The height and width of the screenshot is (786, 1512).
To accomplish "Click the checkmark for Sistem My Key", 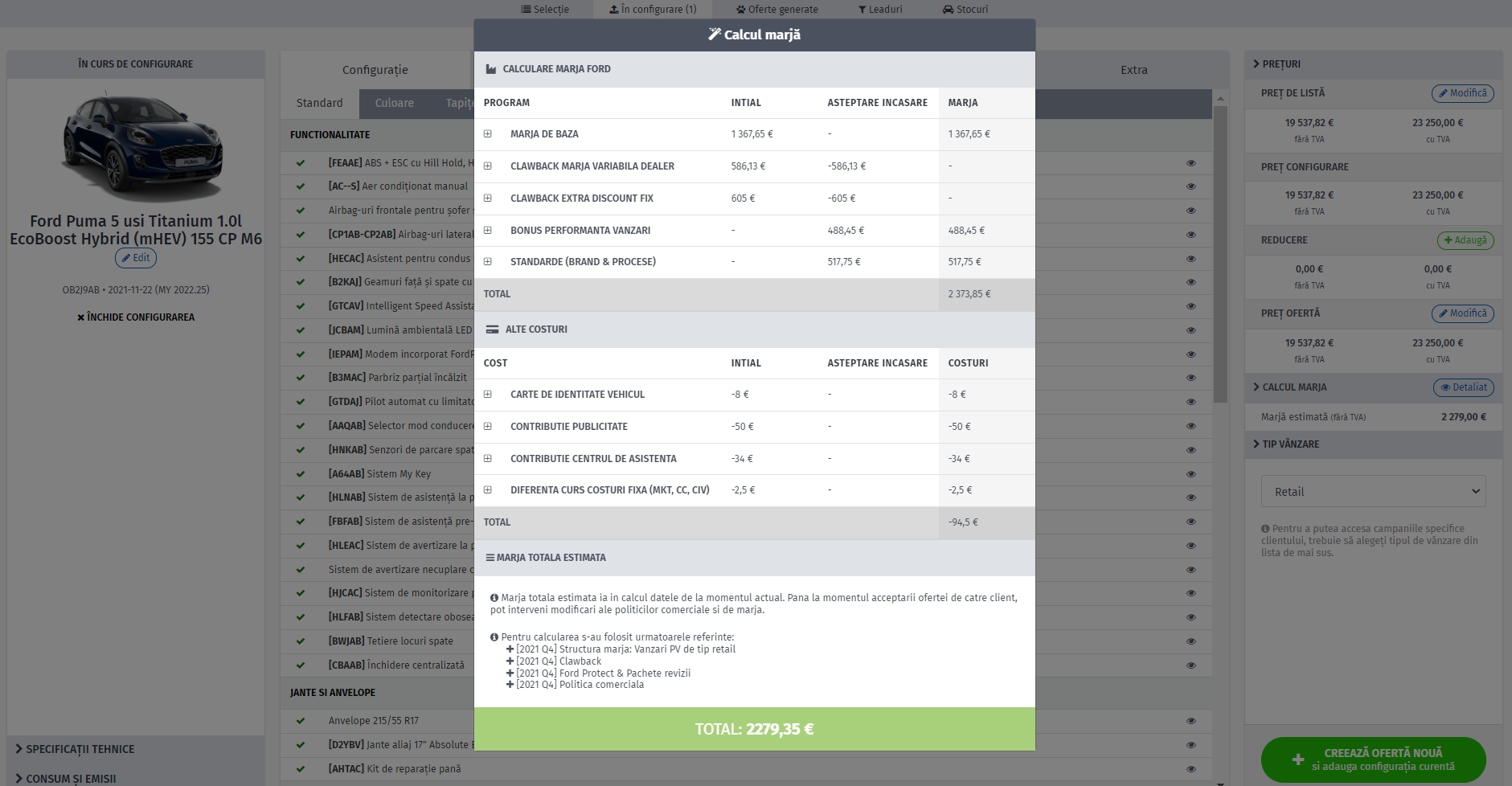I will [x=301, y=474].
